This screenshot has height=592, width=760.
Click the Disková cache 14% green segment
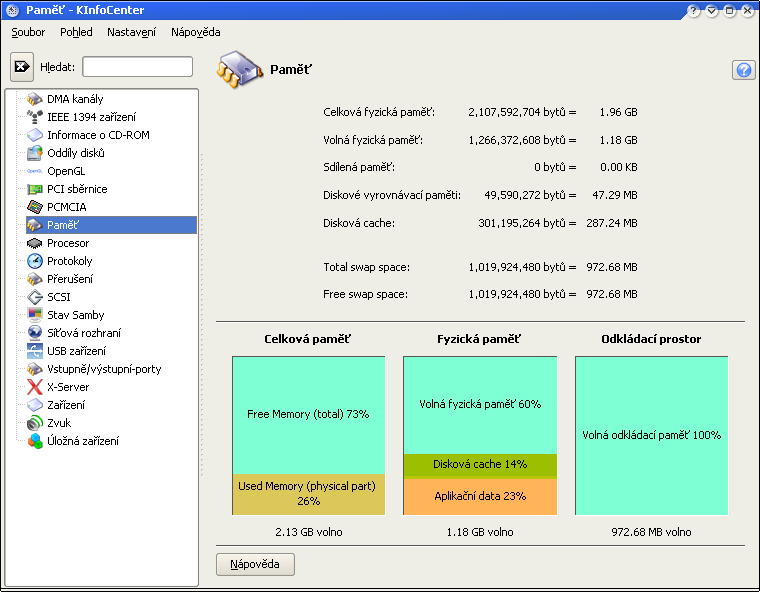[x=480, y=466]
